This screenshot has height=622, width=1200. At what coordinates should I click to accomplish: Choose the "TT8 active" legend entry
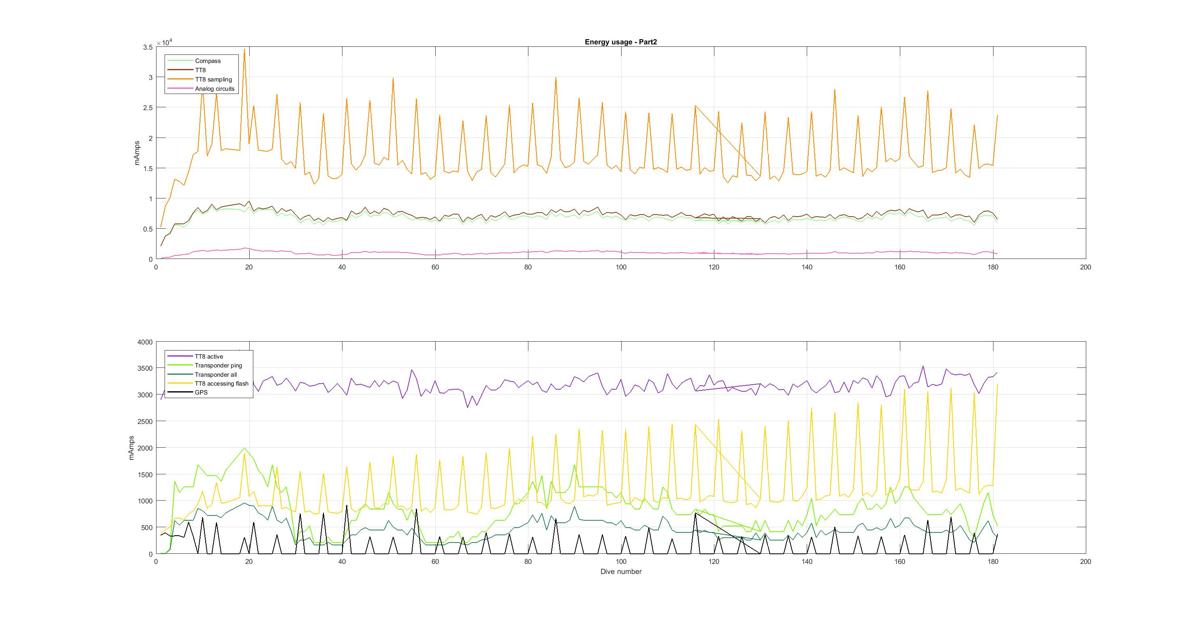point(210,356)
